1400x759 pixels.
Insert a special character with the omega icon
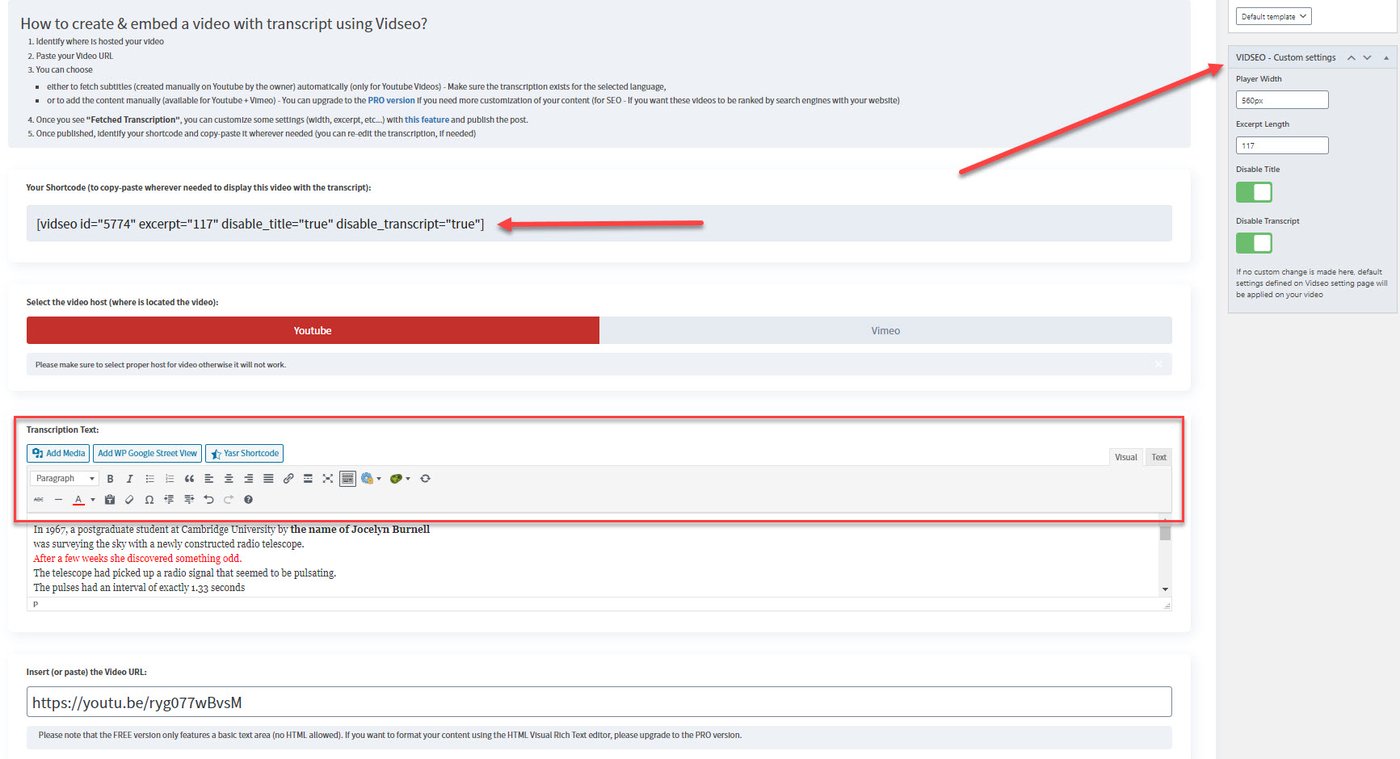tap(149, 500)
